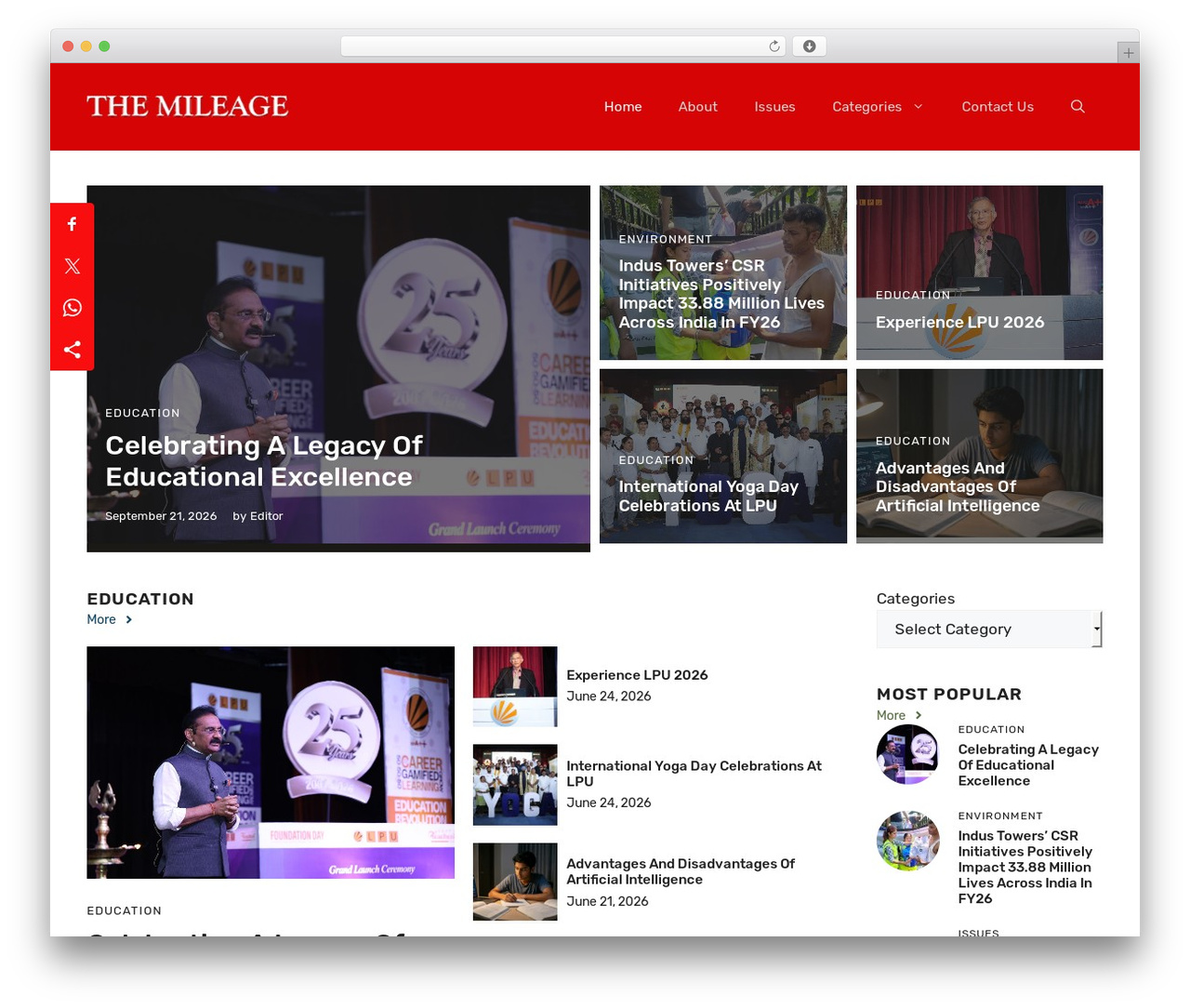Add a new browser tab with plus button
Viewport: 1190px width, 1008px height.
[x=1128, y=53]
